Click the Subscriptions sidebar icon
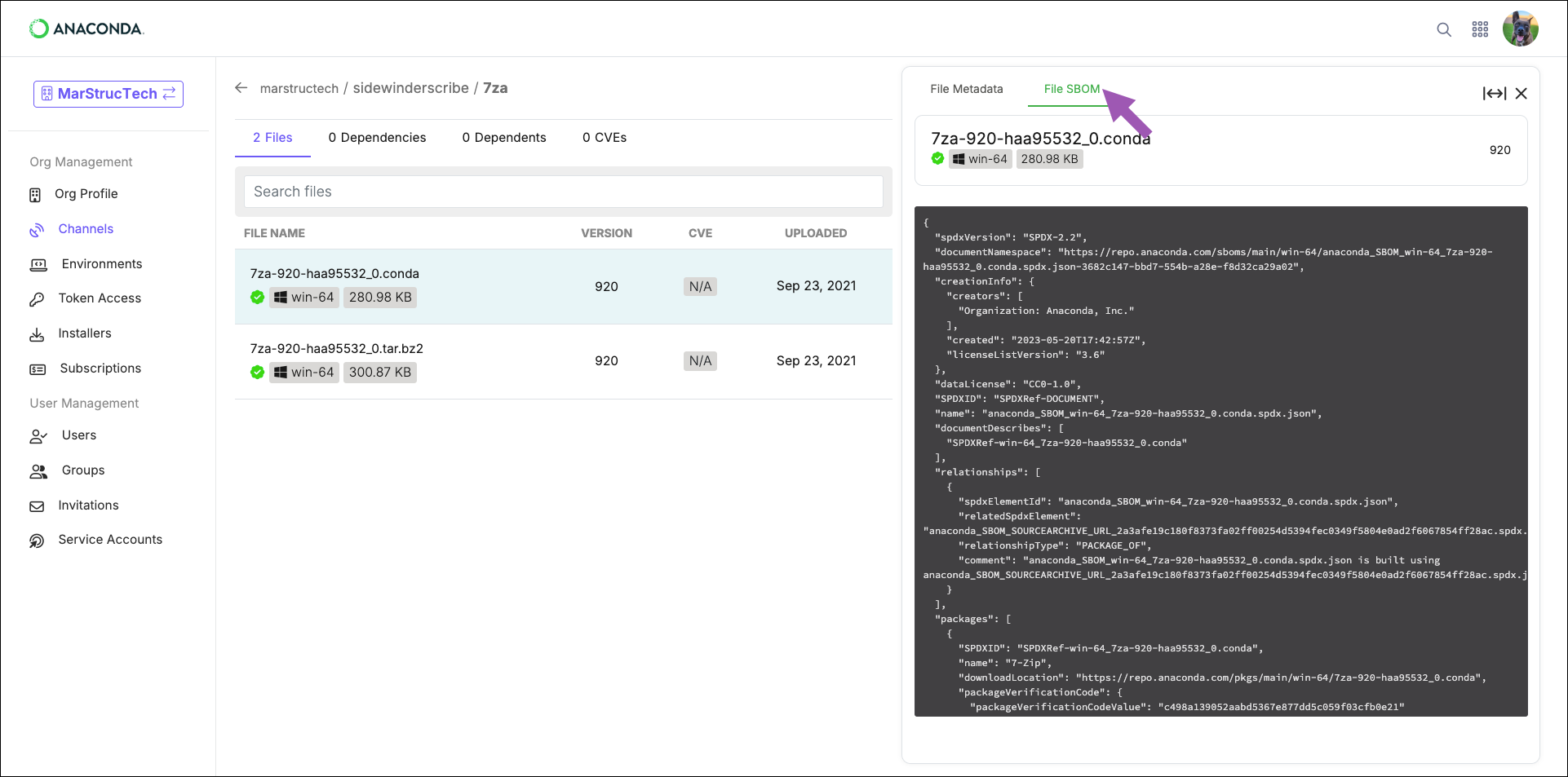This screenshot has height=777, width=1568. tap(38, 369)
